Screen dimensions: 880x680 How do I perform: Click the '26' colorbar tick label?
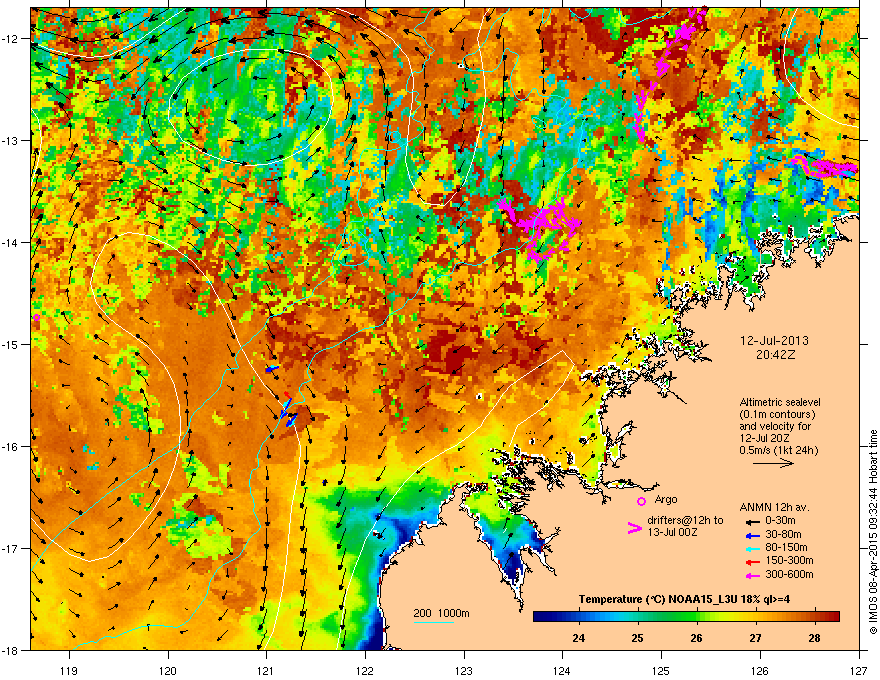696,638
